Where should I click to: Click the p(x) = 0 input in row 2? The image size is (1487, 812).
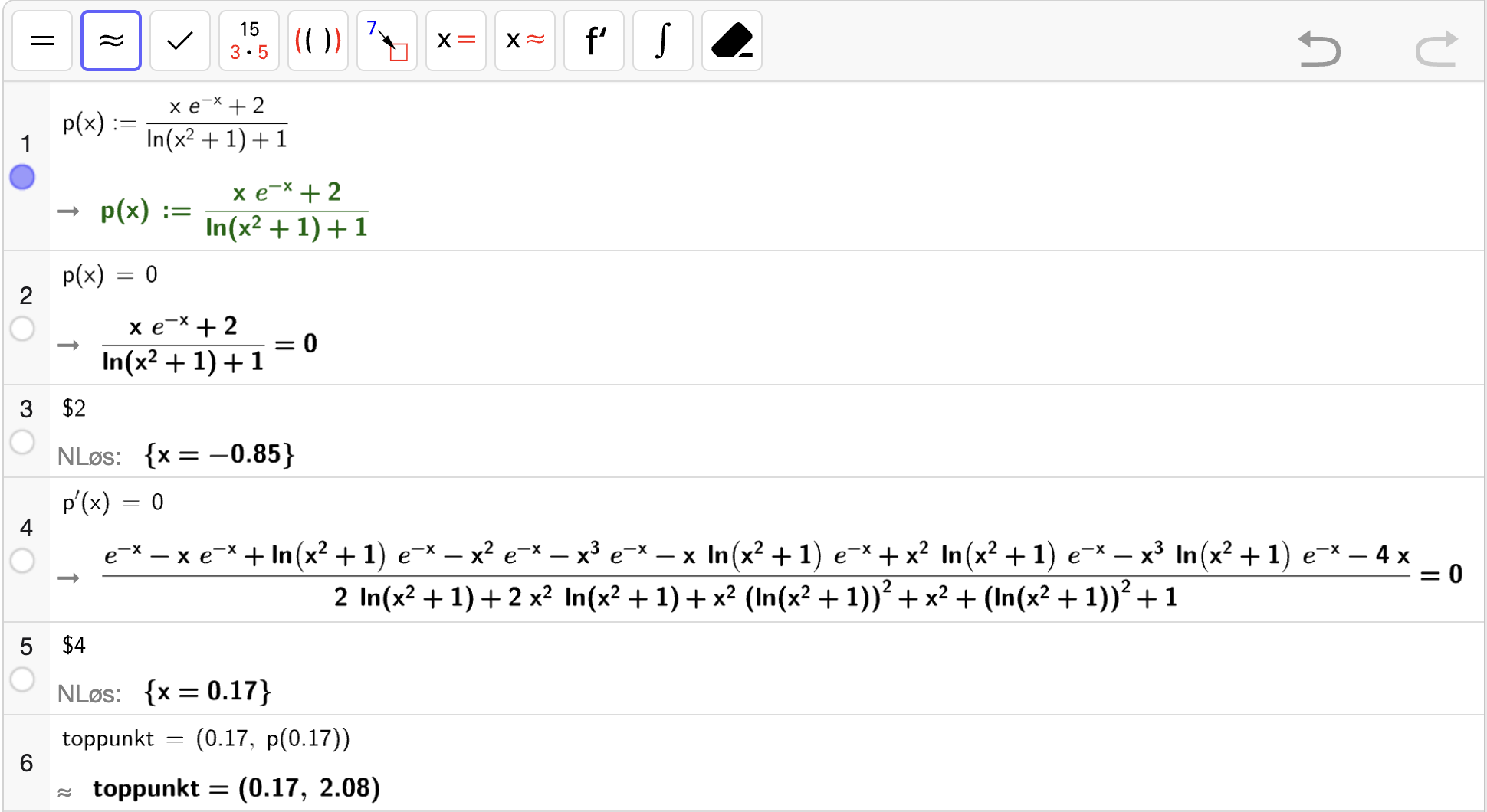pyautogui.click(x=111, y=275)
